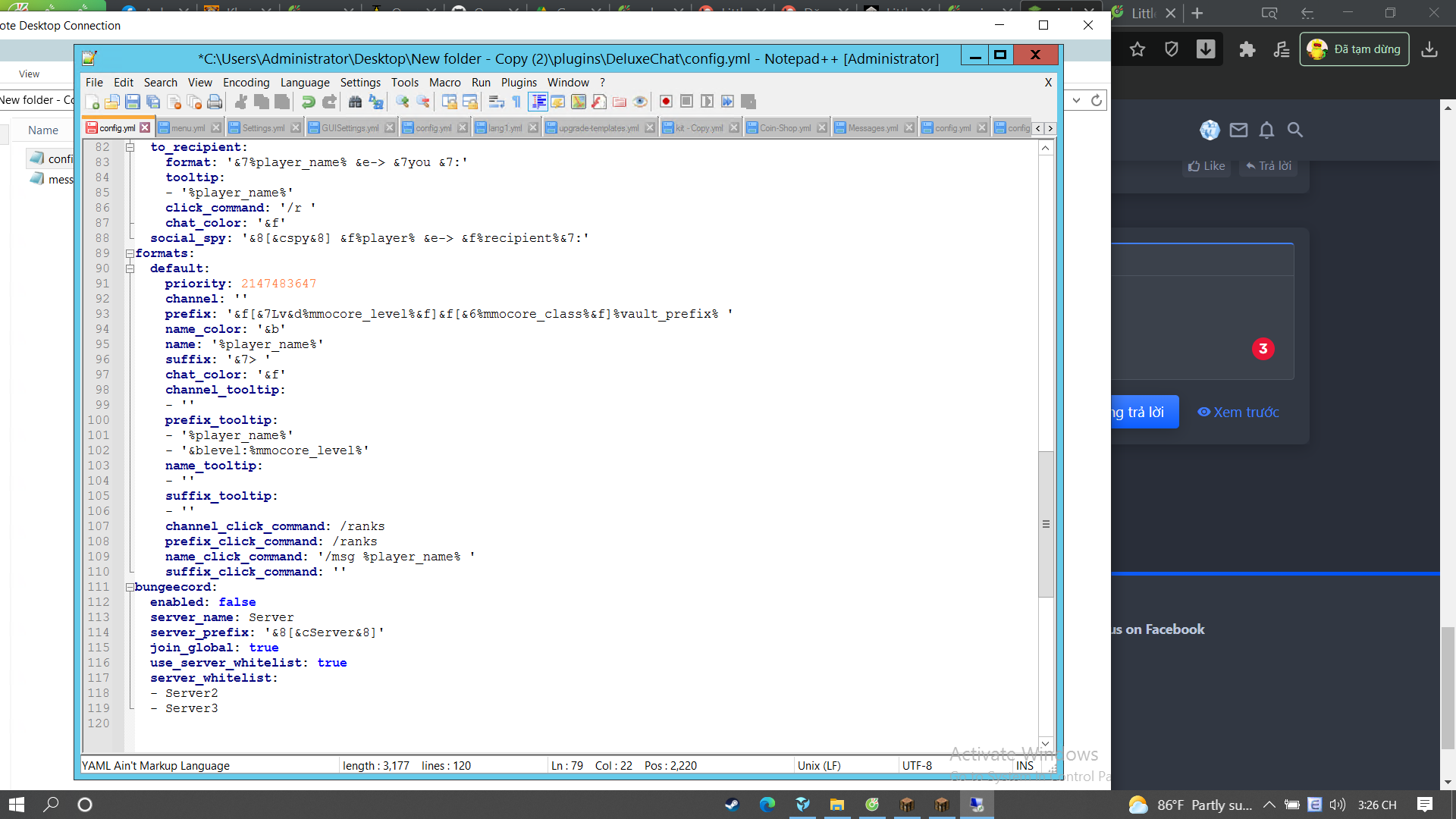This screenshot has height=819, width=1456.
Task: Click the Undo toolbar icon
Action: tap(308, 102)
